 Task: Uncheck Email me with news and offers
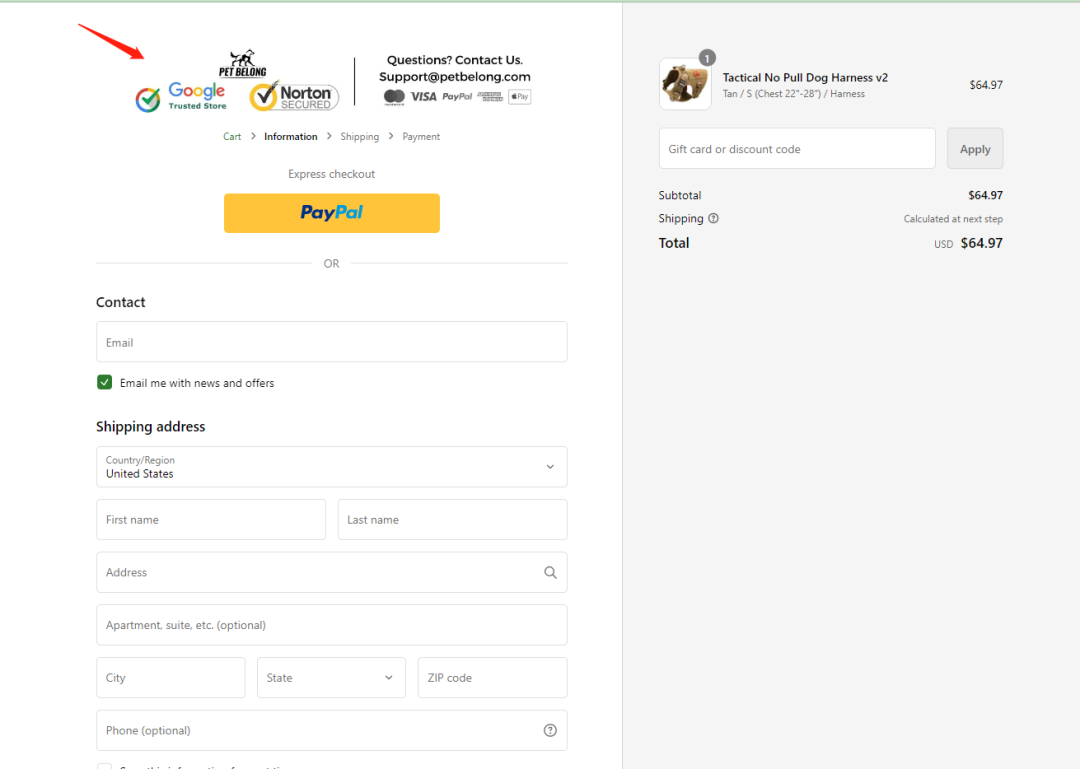pyautogui.click(x=105, y=382)
